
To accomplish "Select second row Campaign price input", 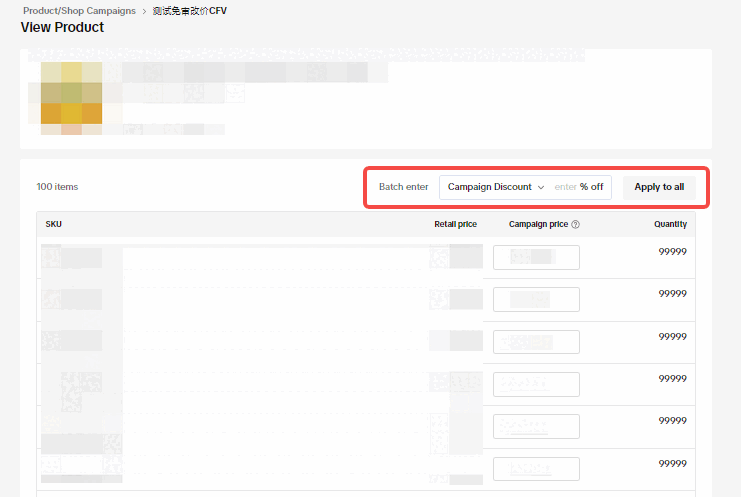I will tap(536, 299).
